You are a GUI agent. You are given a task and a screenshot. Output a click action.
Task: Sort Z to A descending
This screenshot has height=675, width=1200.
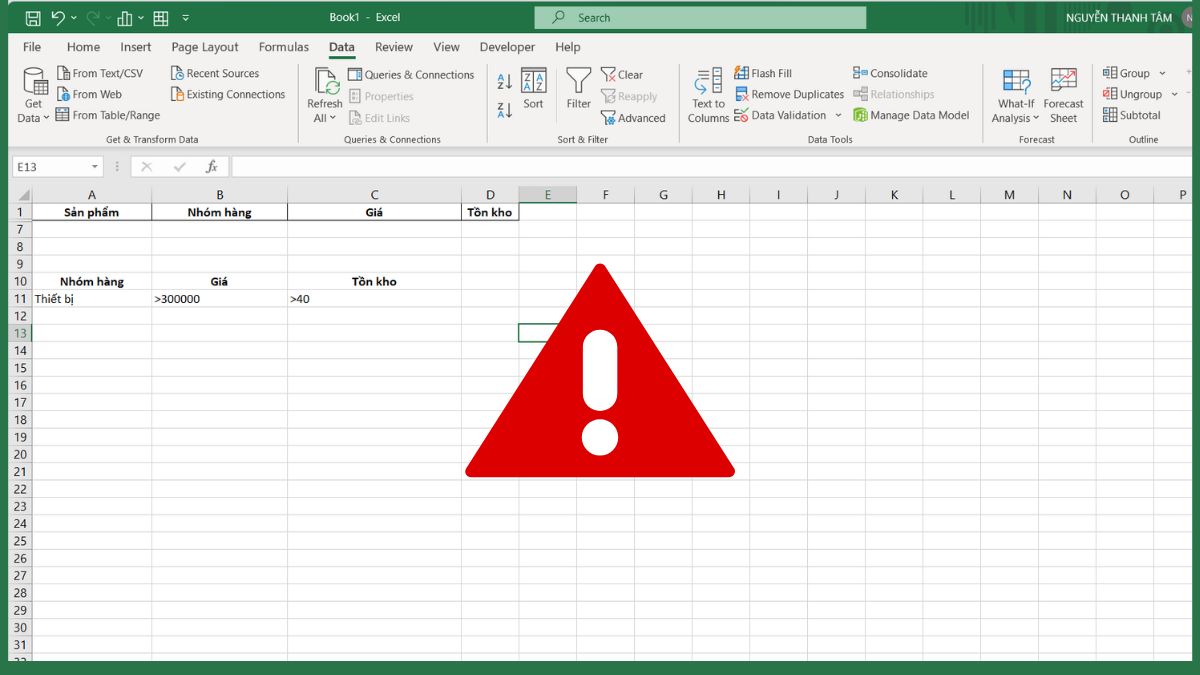(x=505, y=110)
